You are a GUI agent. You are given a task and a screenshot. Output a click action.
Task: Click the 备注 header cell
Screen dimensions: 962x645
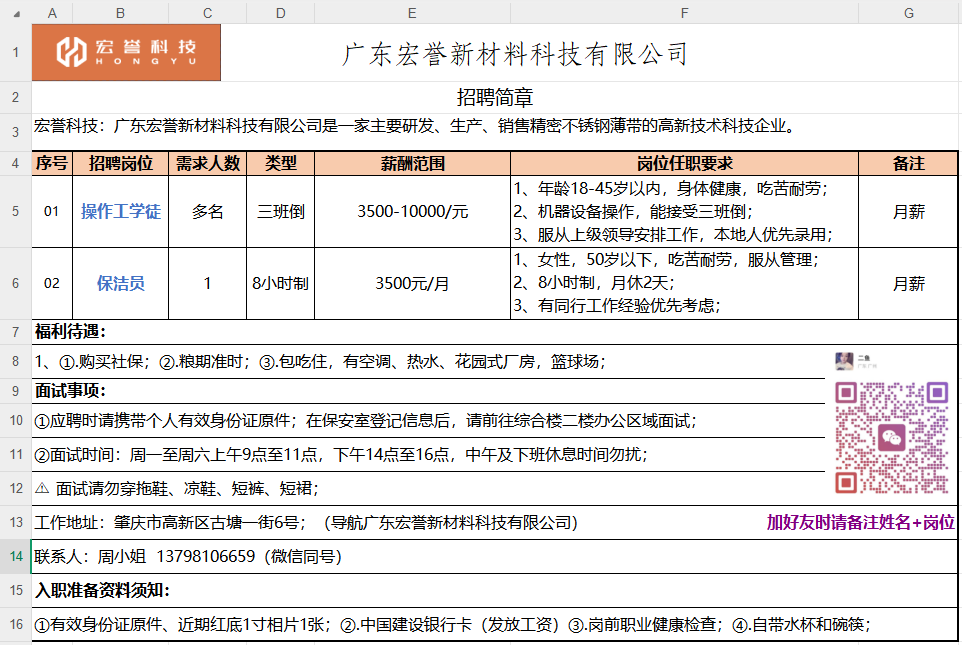[x=909, y=163]
